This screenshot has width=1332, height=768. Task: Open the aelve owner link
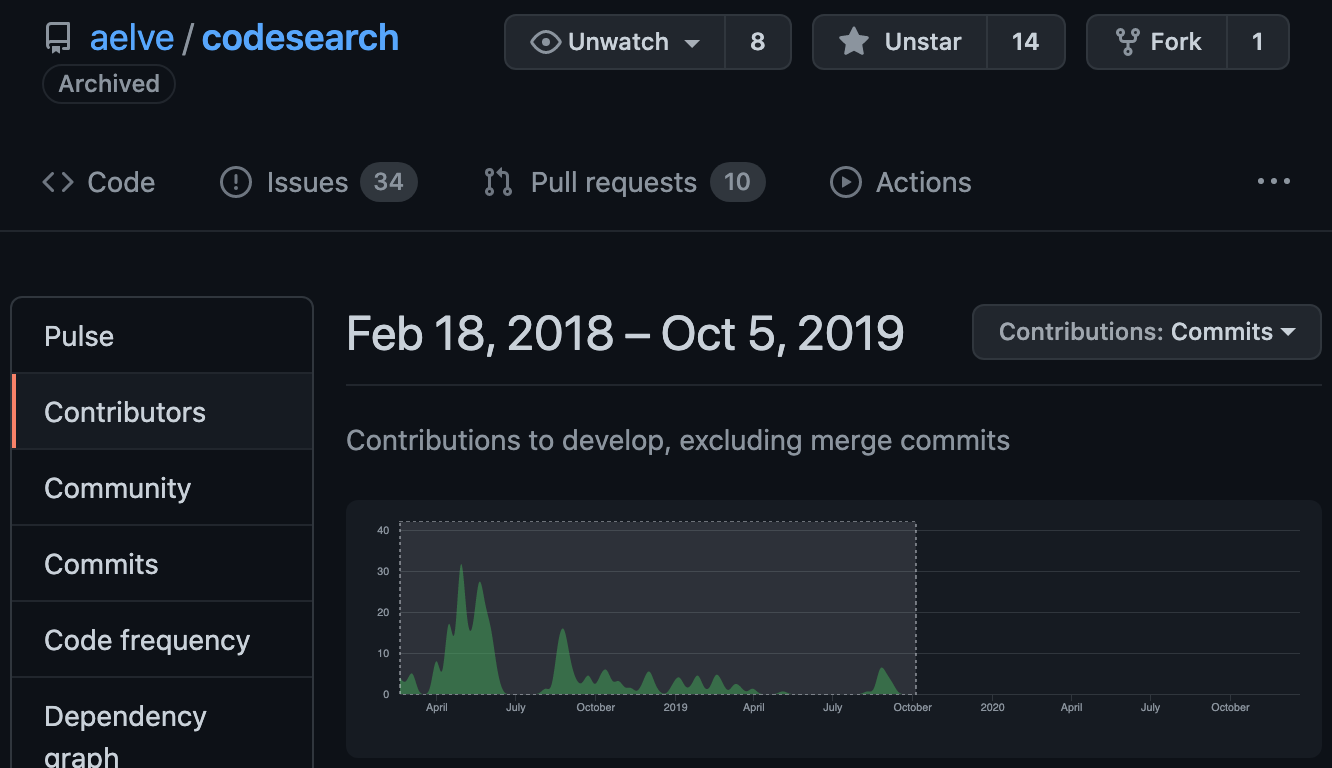[x=132, y=38]
